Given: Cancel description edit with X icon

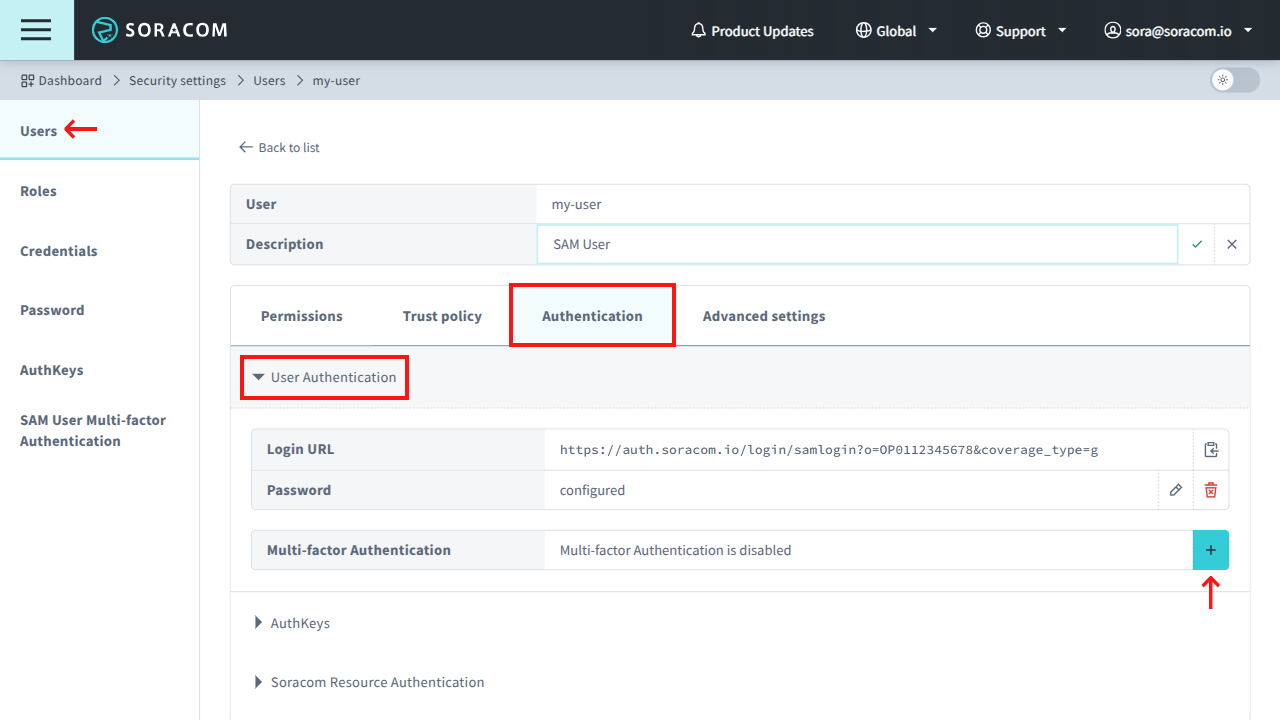Looking at the screenshot, I should (x=1231, y=244).
